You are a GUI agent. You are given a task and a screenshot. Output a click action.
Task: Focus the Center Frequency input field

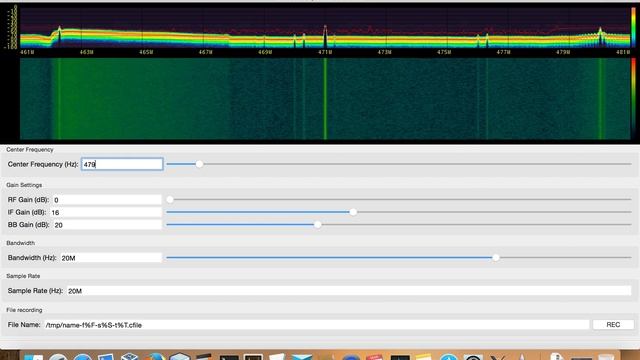click(x=122, y=164)
